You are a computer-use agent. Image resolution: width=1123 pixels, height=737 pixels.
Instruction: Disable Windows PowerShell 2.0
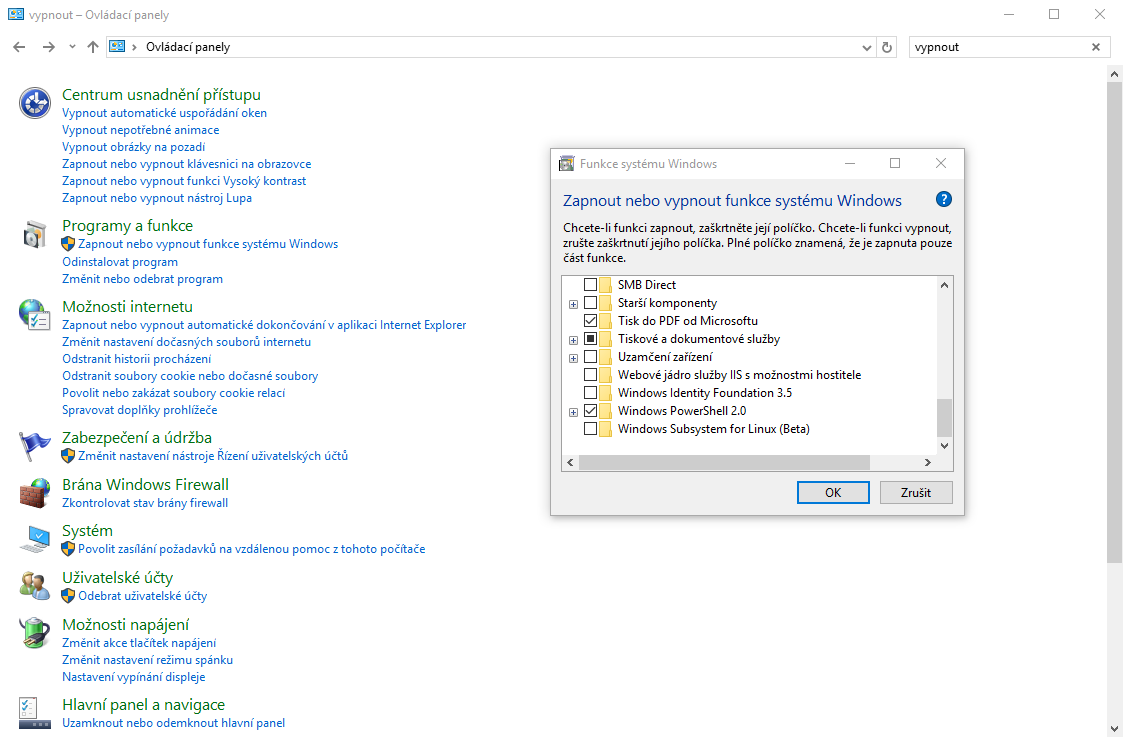click(x=590, y=410)
